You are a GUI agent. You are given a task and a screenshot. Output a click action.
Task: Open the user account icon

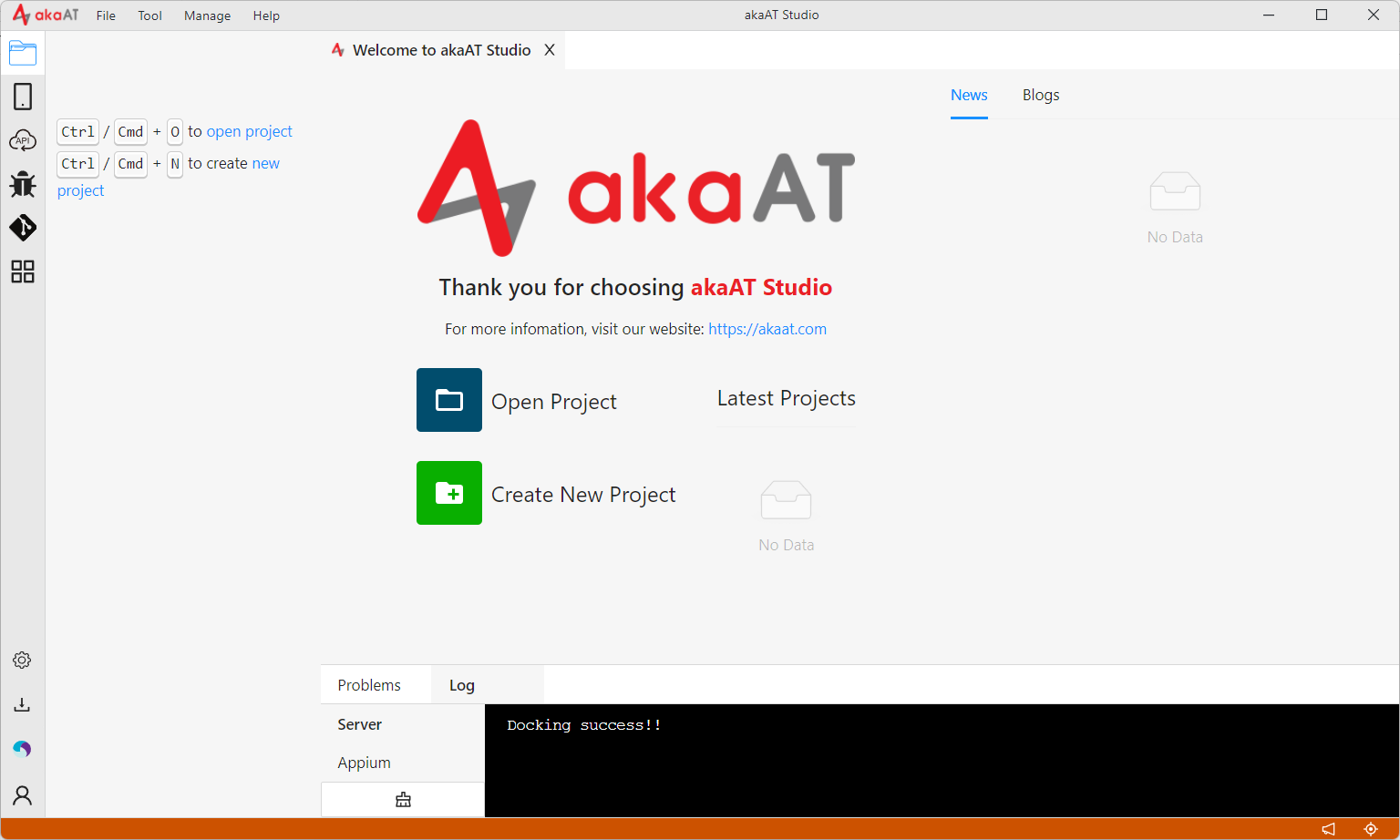[x=22, y=795]
